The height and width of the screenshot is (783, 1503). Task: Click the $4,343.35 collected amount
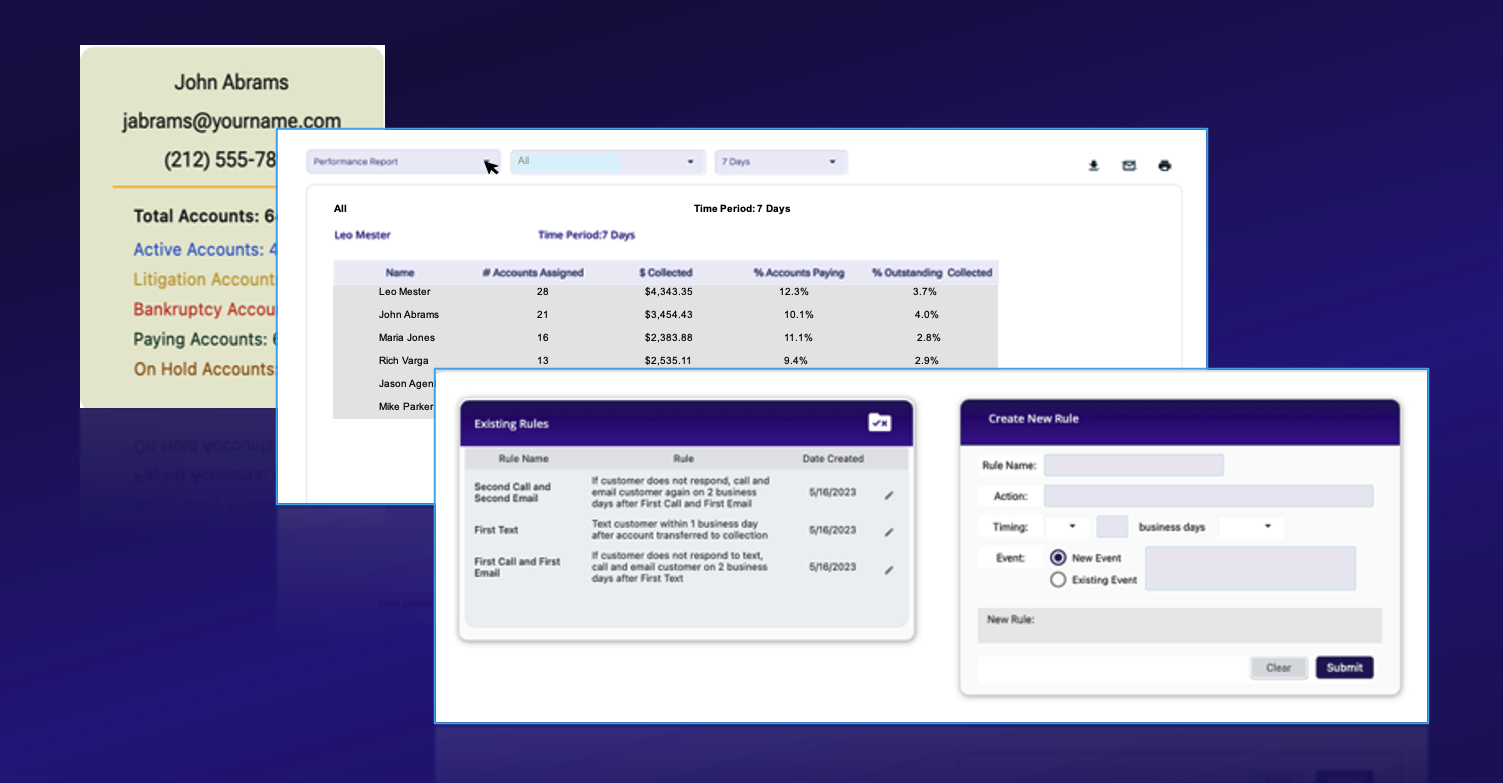point(669,292)
